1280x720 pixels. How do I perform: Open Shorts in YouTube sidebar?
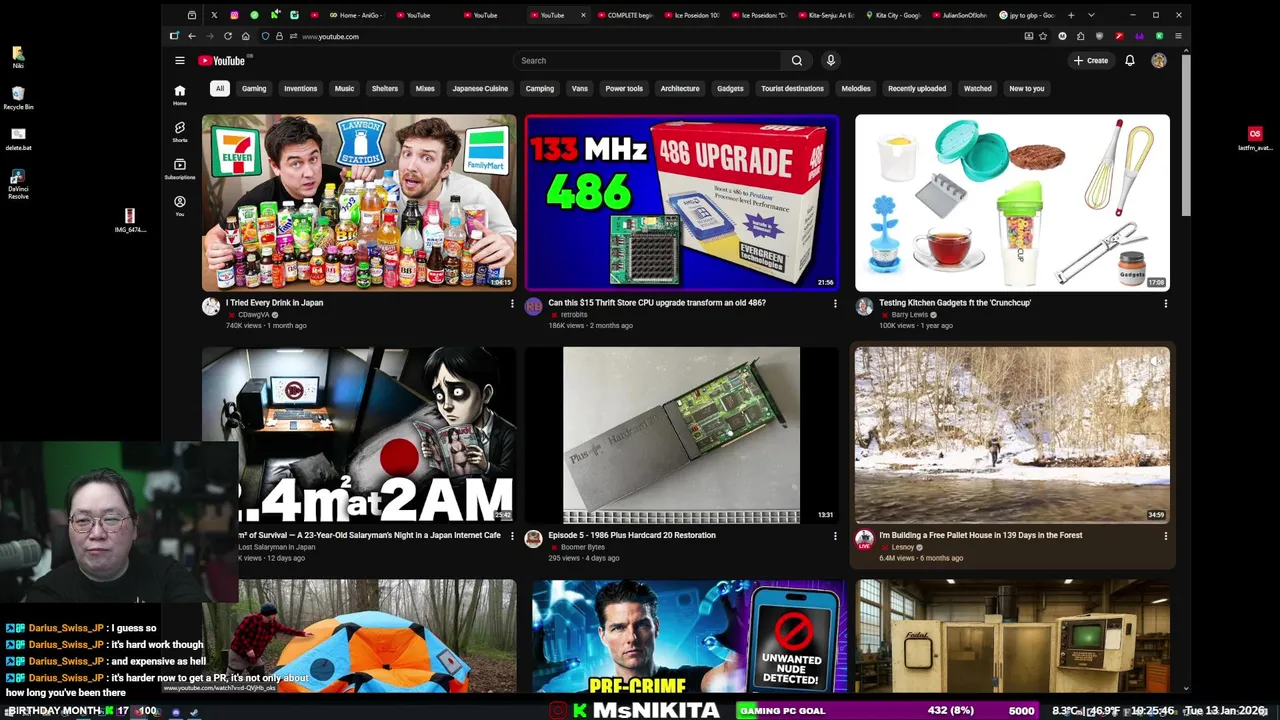(x=180, y=132)
